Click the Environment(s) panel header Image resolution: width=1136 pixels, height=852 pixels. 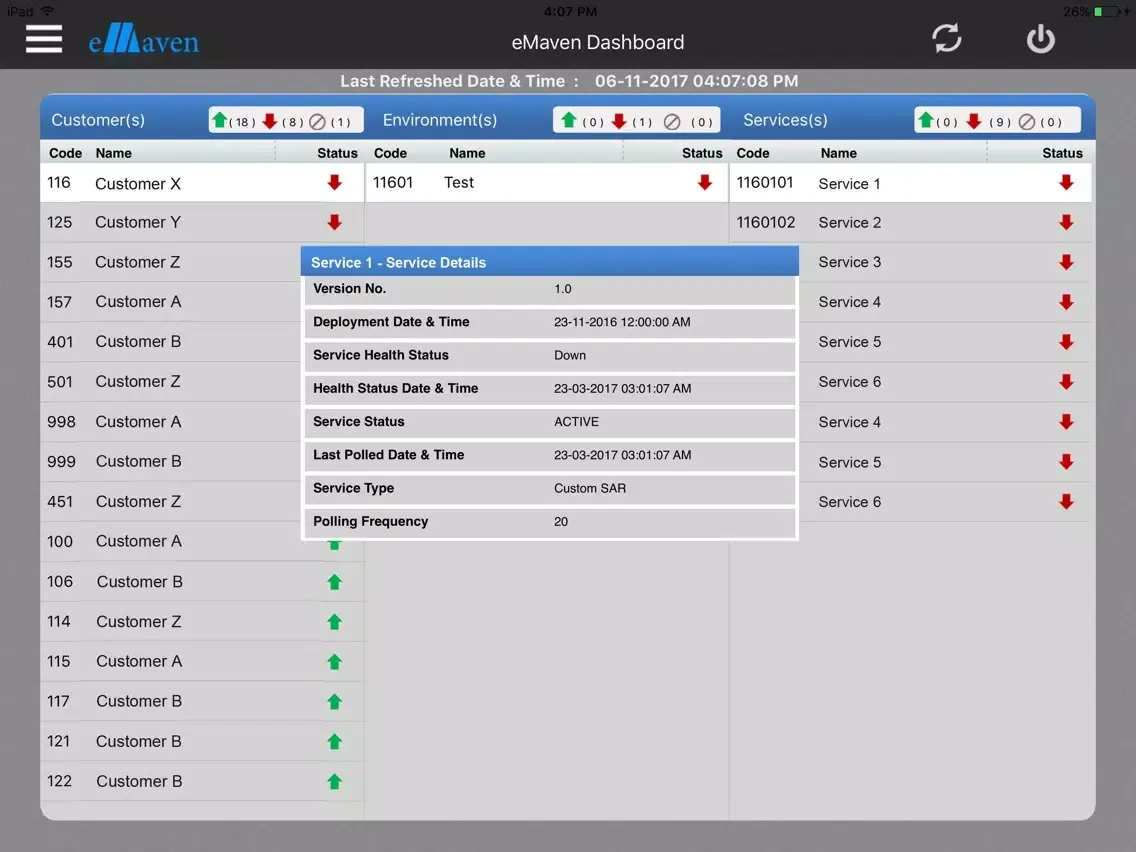click(x=440, y=120)
